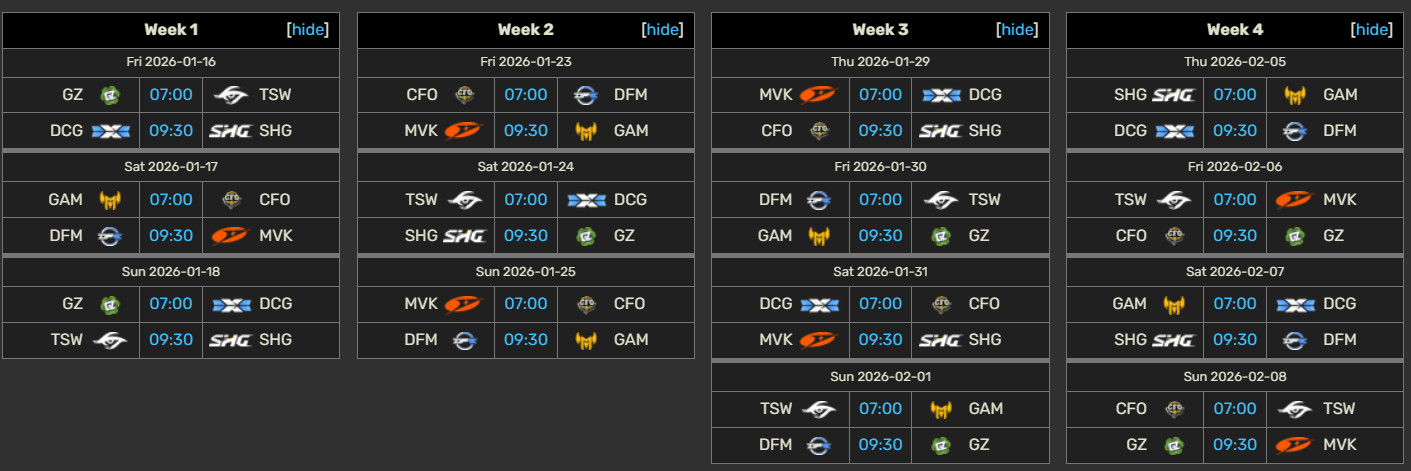Click GAM logo in Feb 5 match versus SHG
This screenshot has width=1411, height=471.
(x=1297, y=95)
